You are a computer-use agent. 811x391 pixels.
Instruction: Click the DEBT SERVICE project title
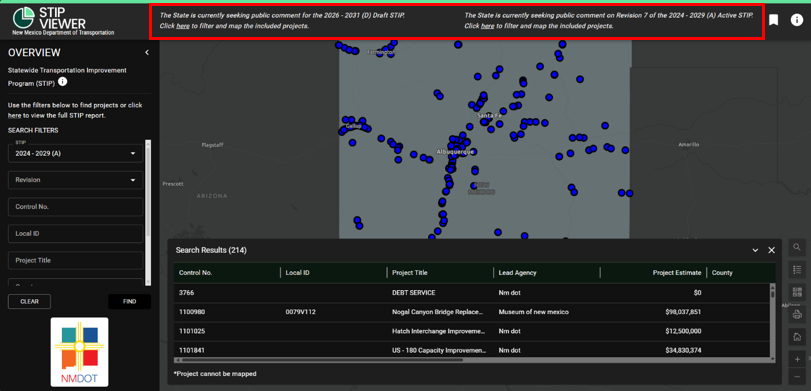[414, 293]
